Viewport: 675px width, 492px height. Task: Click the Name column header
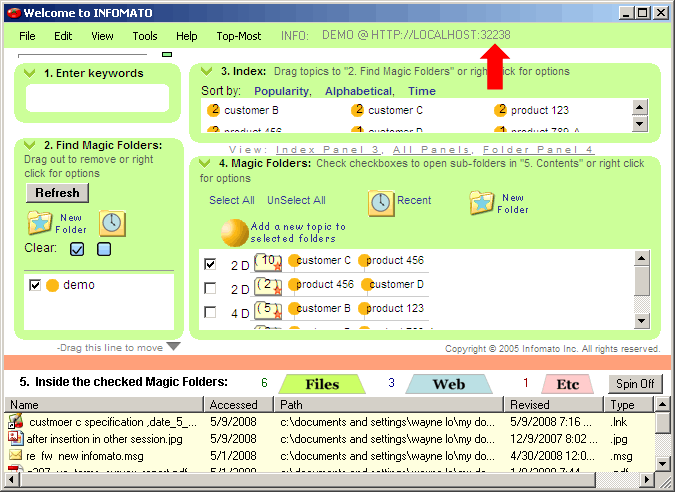point(104,405)
